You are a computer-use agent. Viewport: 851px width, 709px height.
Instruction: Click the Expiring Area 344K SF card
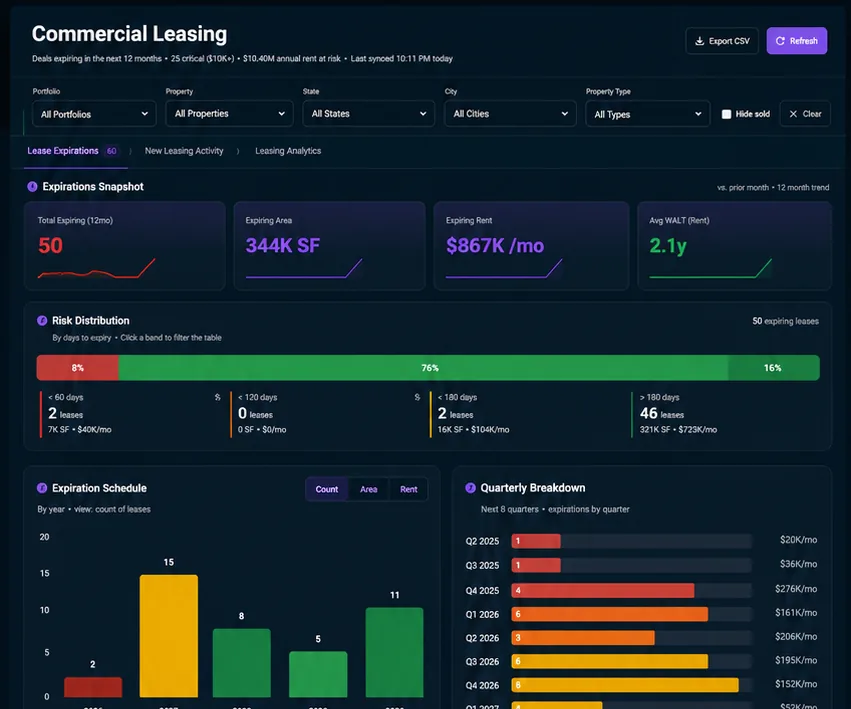click(329, 246)
